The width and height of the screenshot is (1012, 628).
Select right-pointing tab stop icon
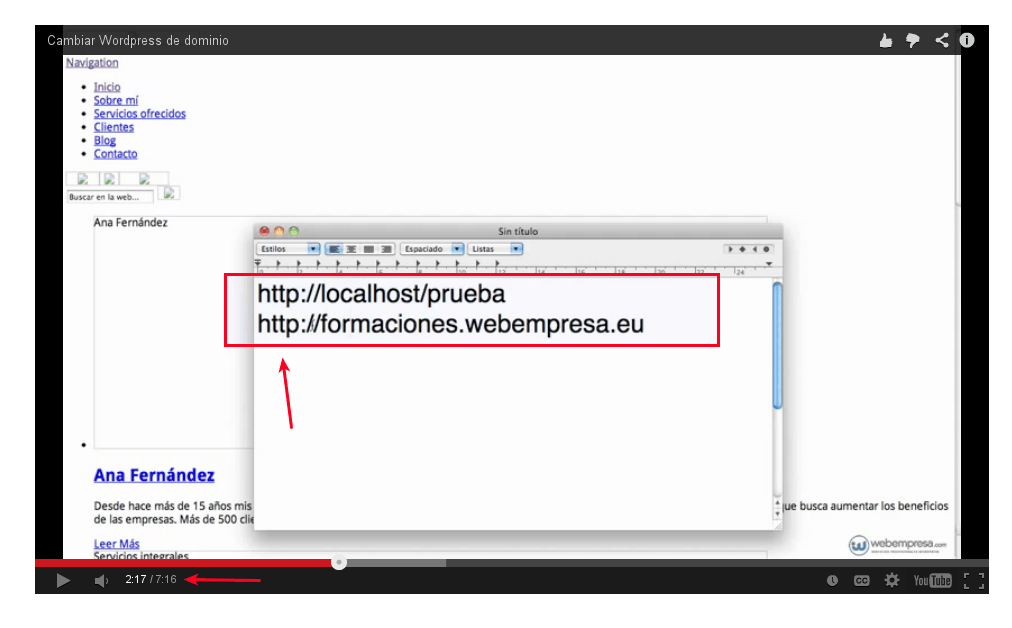tap(730, 249)
